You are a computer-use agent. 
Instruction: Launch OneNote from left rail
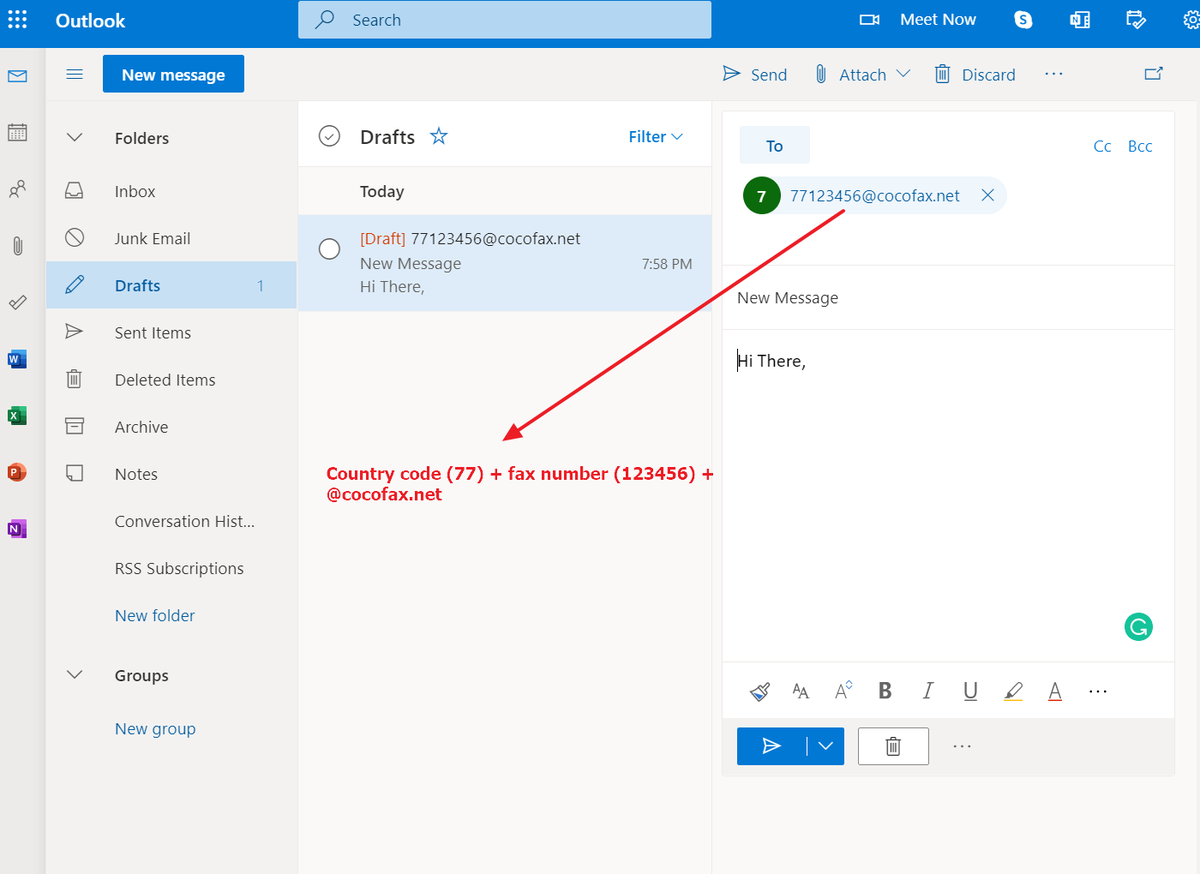coord(17,528)
